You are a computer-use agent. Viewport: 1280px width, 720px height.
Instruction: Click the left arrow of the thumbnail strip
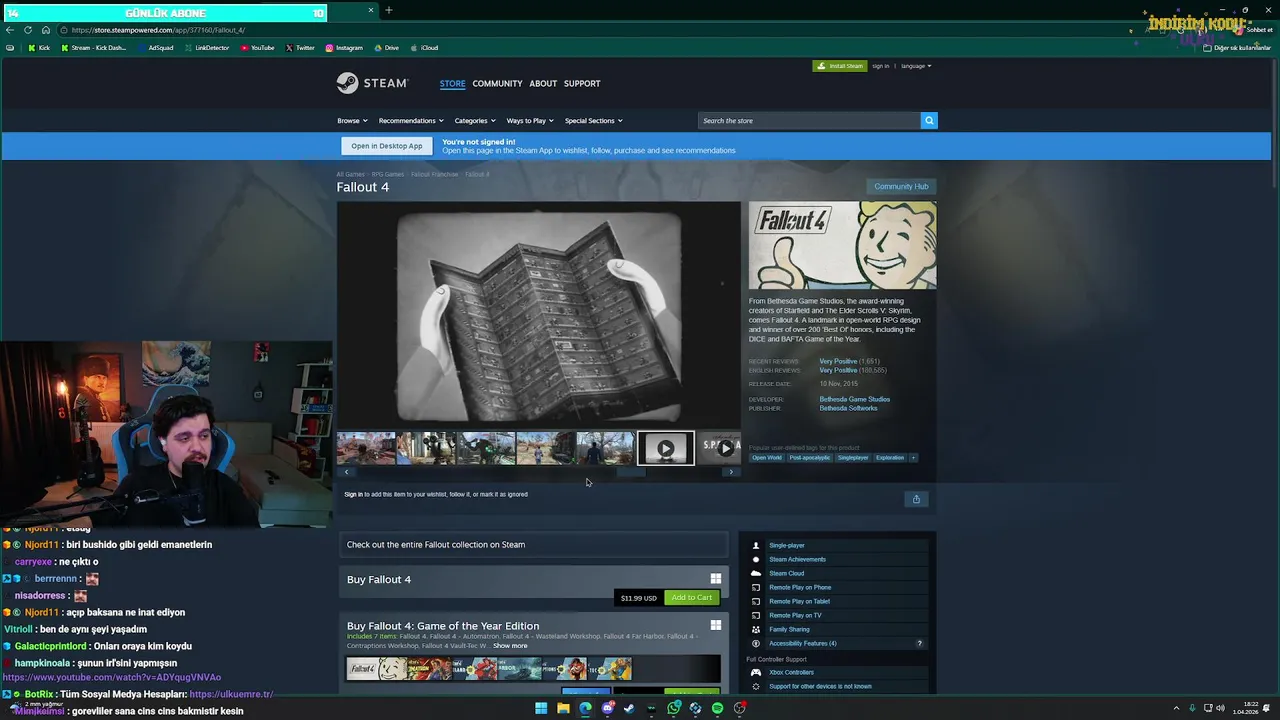[x=347, y=472]
